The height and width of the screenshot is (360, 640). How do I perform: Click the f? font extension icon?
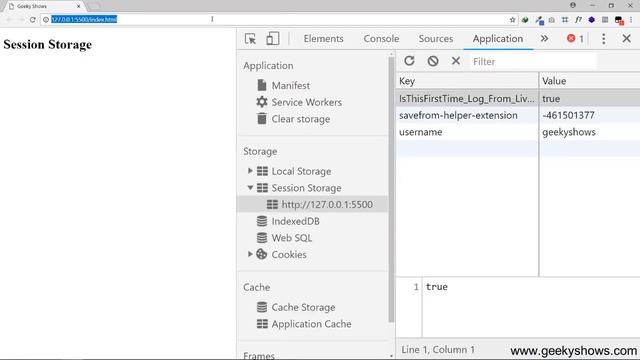578,19
